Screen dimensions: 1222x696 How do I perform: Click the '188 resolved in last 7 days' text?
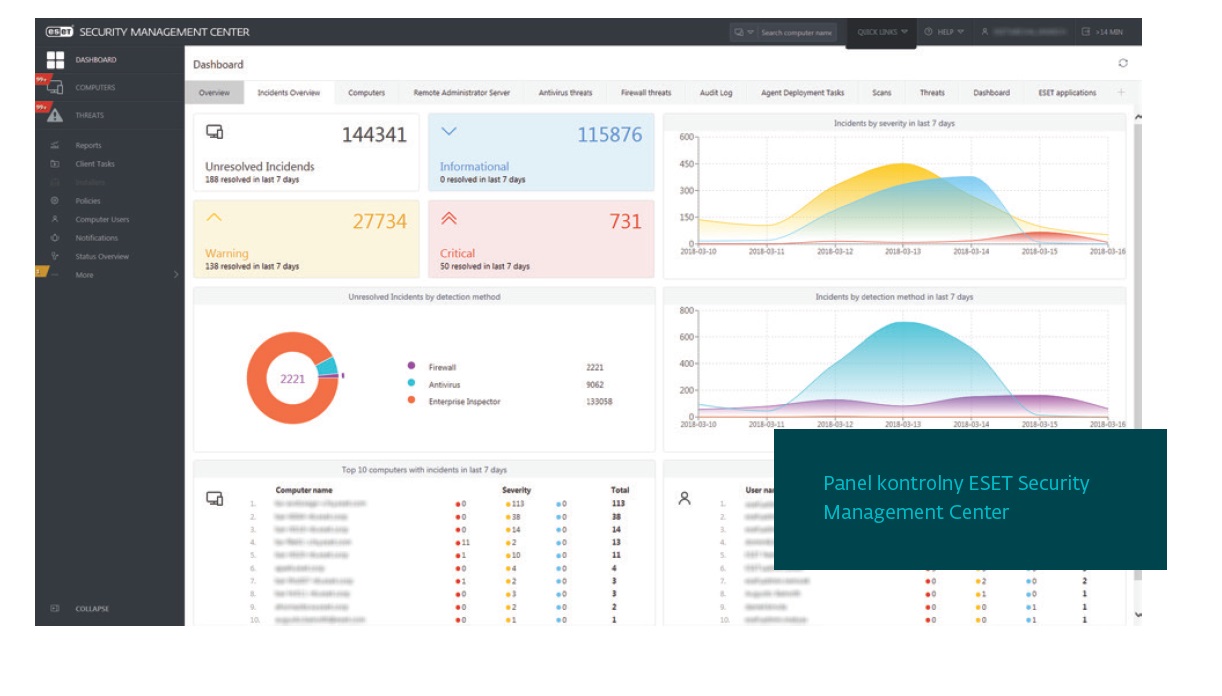(x=252, y=180)
